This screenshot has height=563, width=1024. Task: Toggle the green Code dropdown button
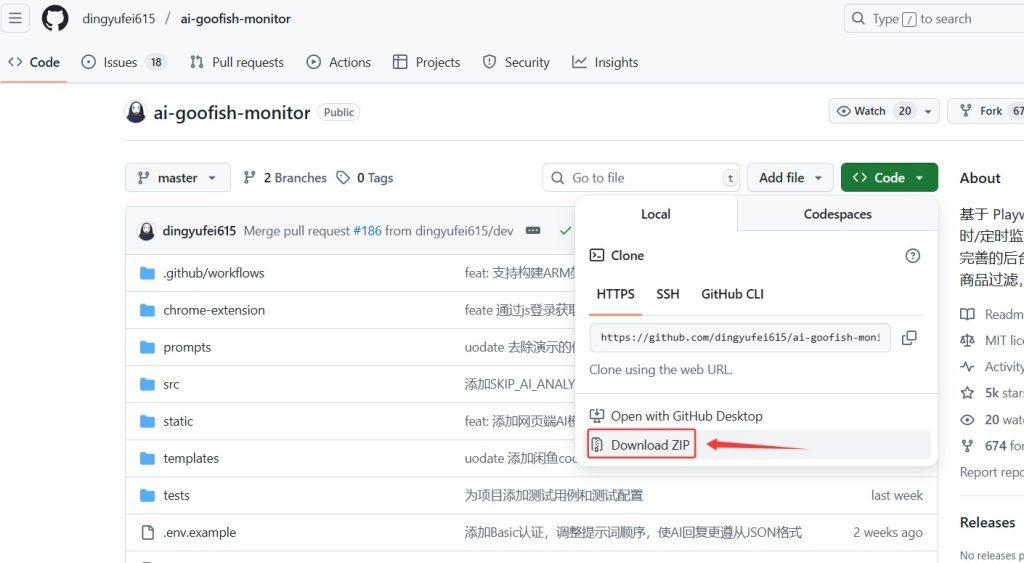pos(889,178)
